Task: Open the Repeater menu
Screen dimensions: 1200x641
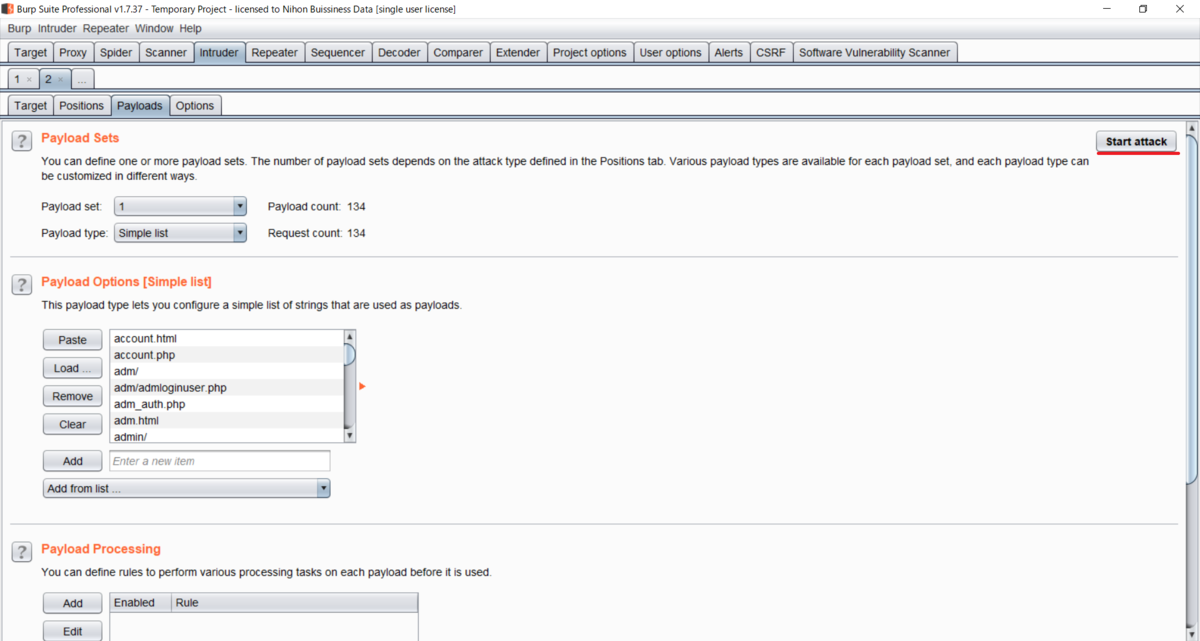Action: point(106,28)
